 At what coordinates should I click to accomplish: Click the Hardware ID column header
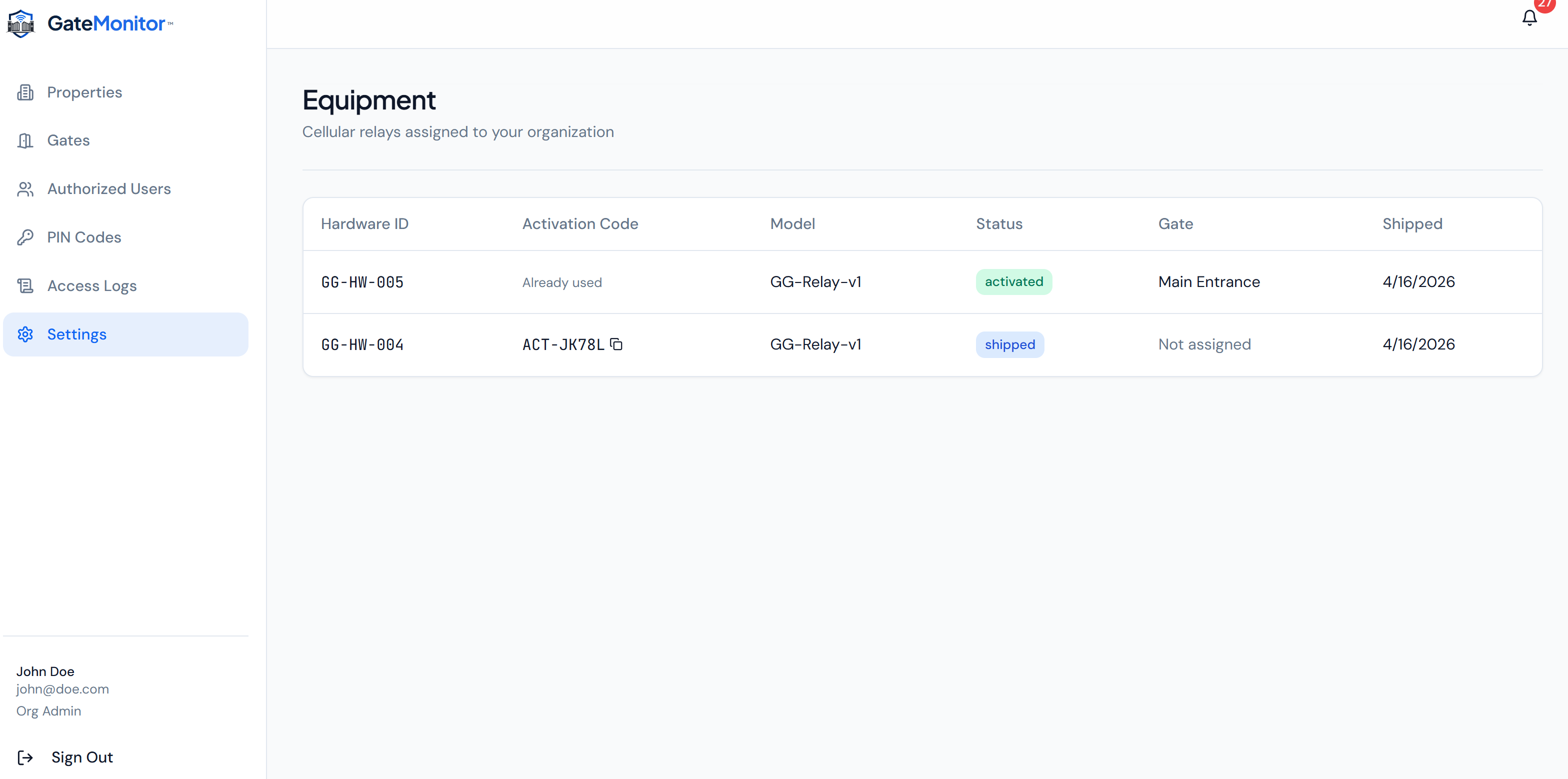[x=364, y=224]
